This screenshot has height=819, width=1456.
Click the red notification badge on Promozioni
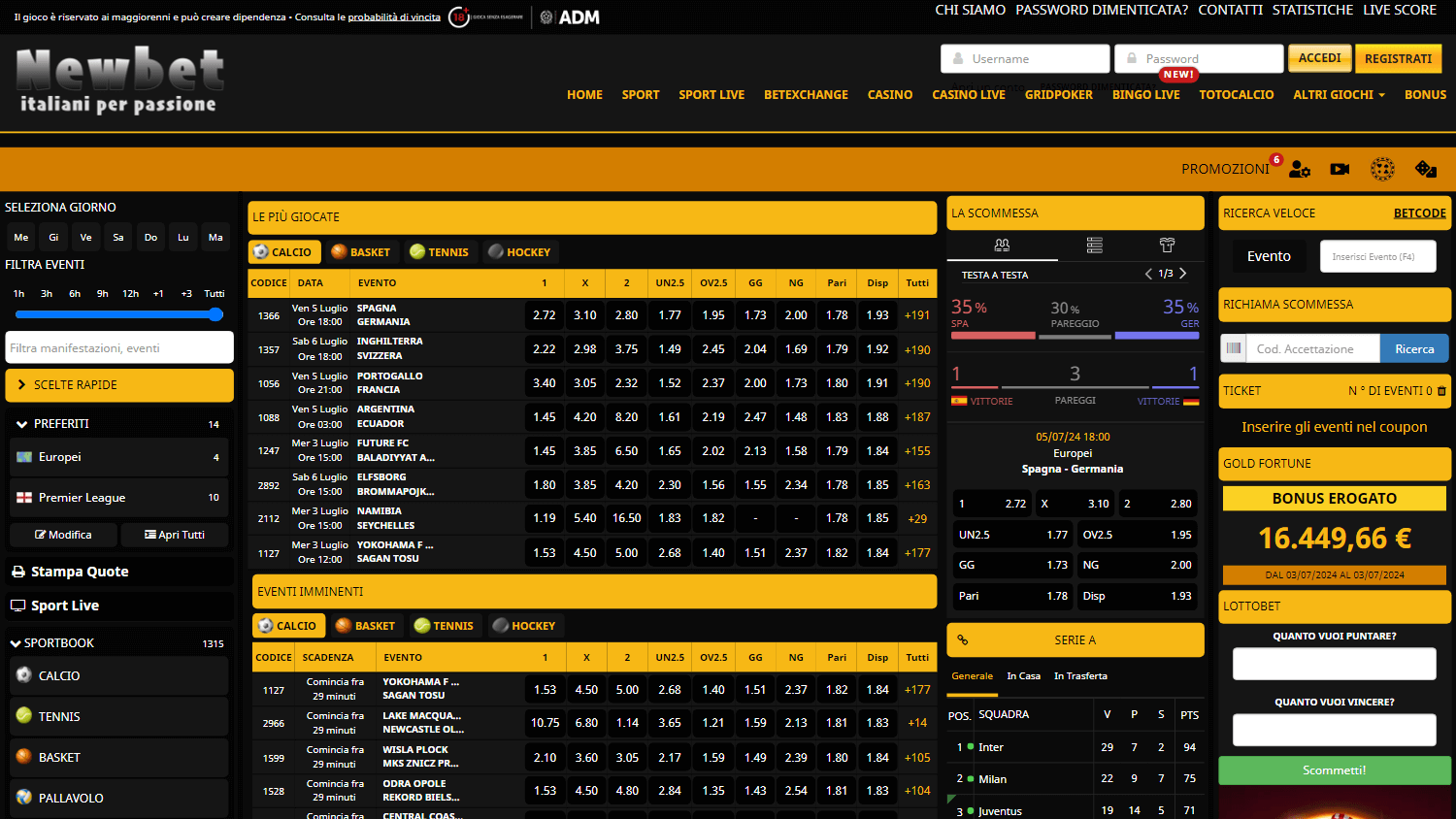point(1276,159)
